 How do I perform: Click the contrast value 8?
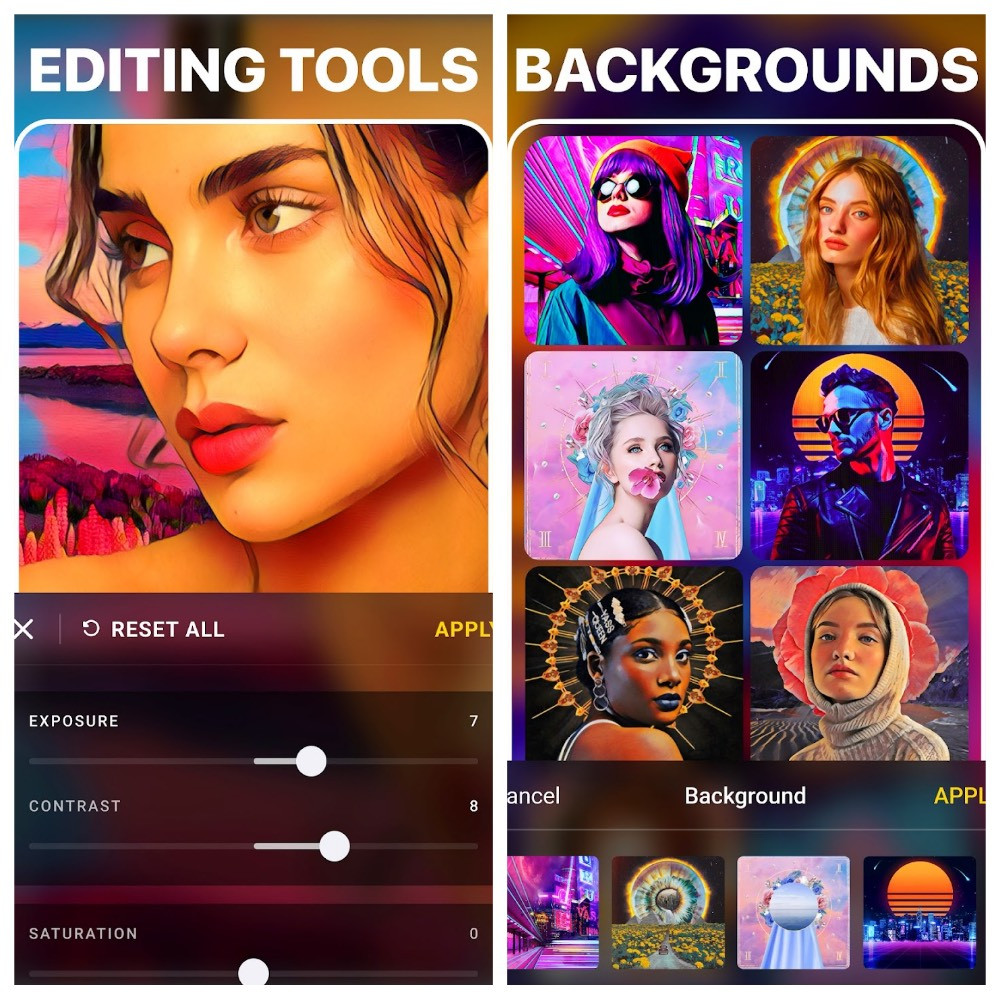click(x=474, y=806)
